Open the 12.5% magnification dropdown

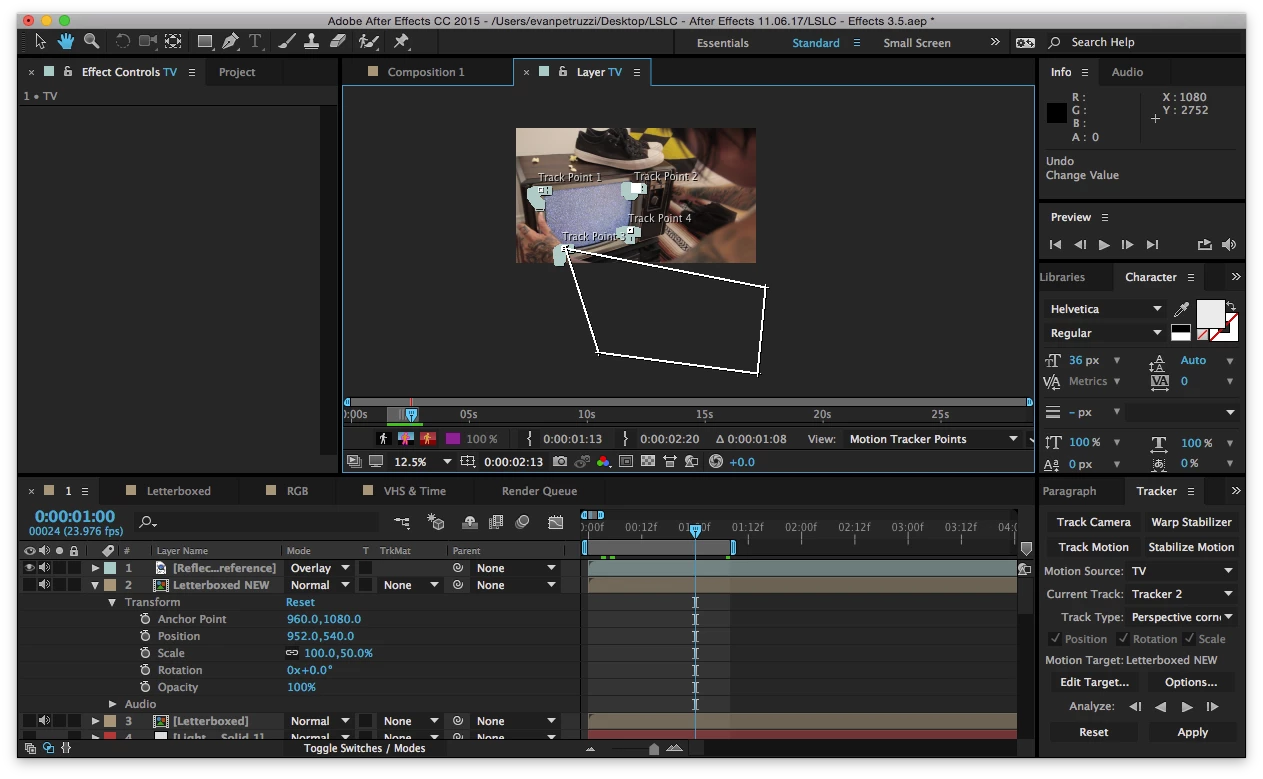click(x=423, y=462)
